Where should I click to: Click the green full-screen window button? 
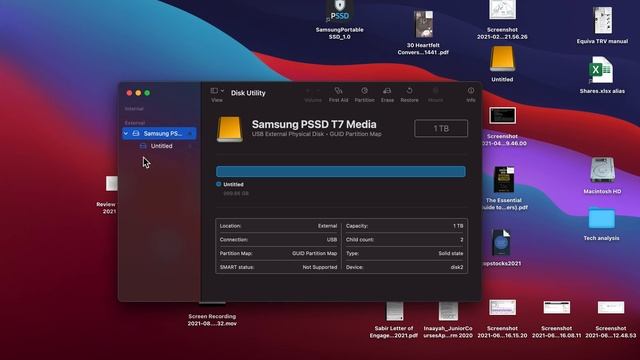(147, 93)
